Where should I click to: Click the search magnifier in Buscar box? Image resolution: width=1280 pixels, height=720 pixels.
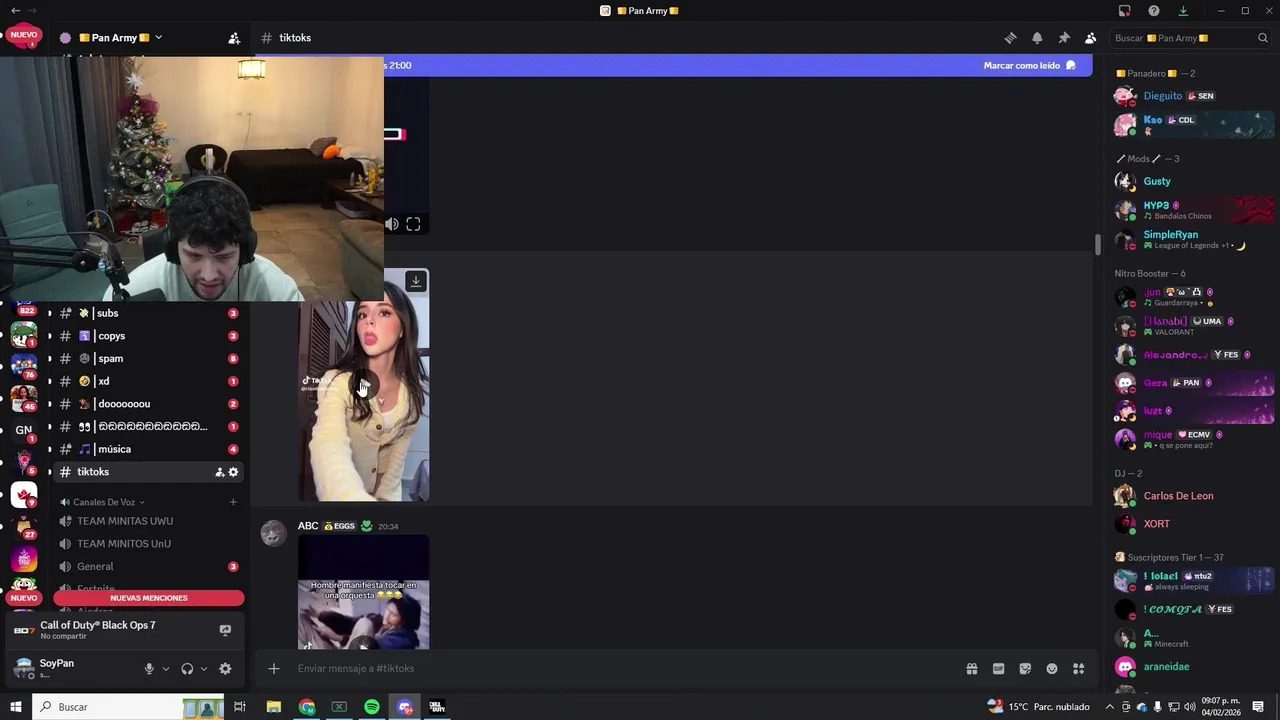[1262, 38]
